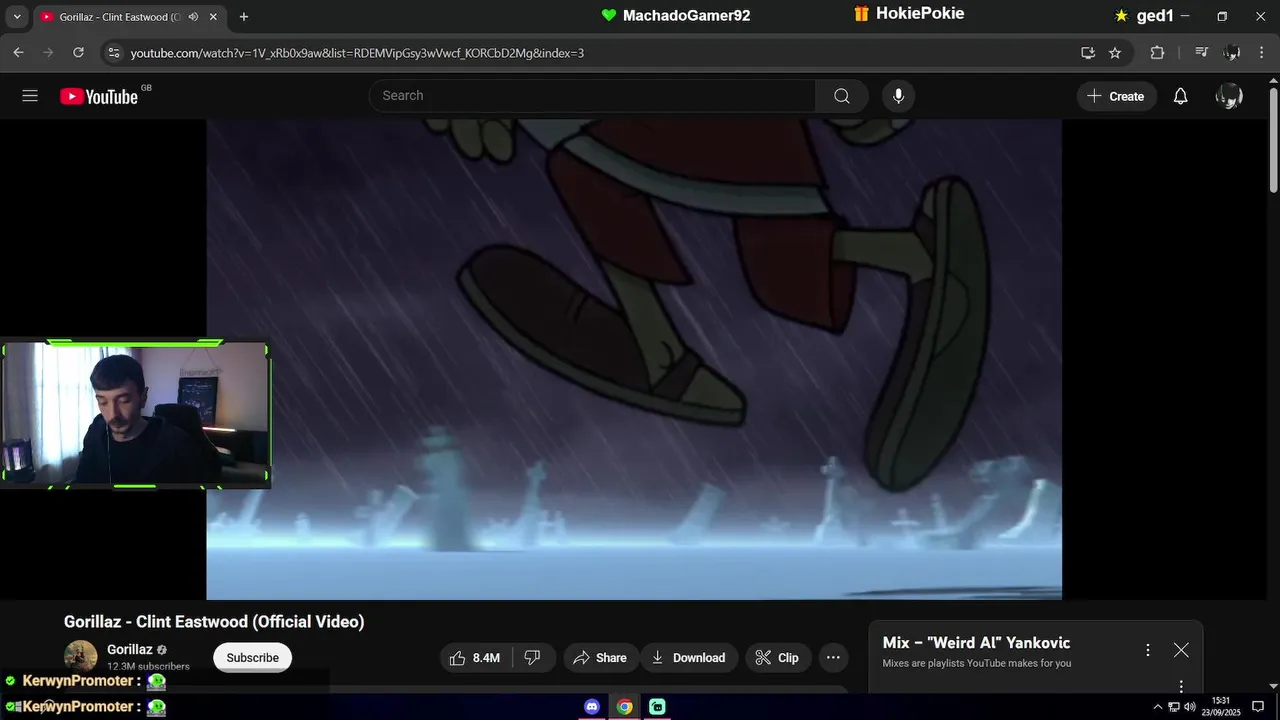
Task: Click the Mix – "Weird Al" Yankovic title
Action: [976, 643]
